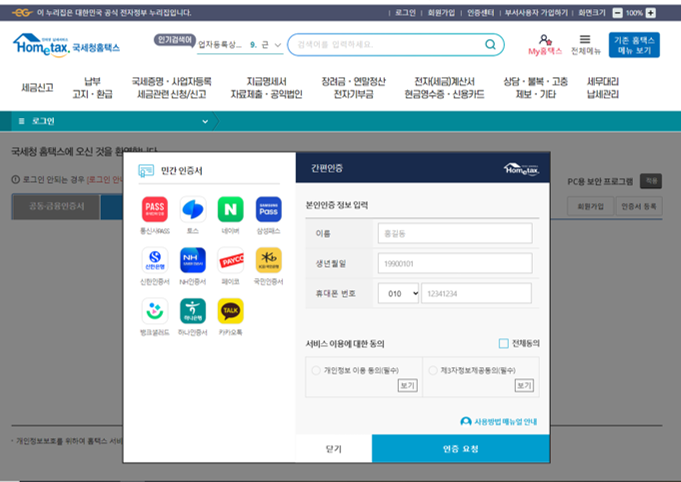Image resolution: width=681 pixels, height=482 pixels.
Task: Select the 공동·금융인증서 tab
Action: [x=56, y=206]
